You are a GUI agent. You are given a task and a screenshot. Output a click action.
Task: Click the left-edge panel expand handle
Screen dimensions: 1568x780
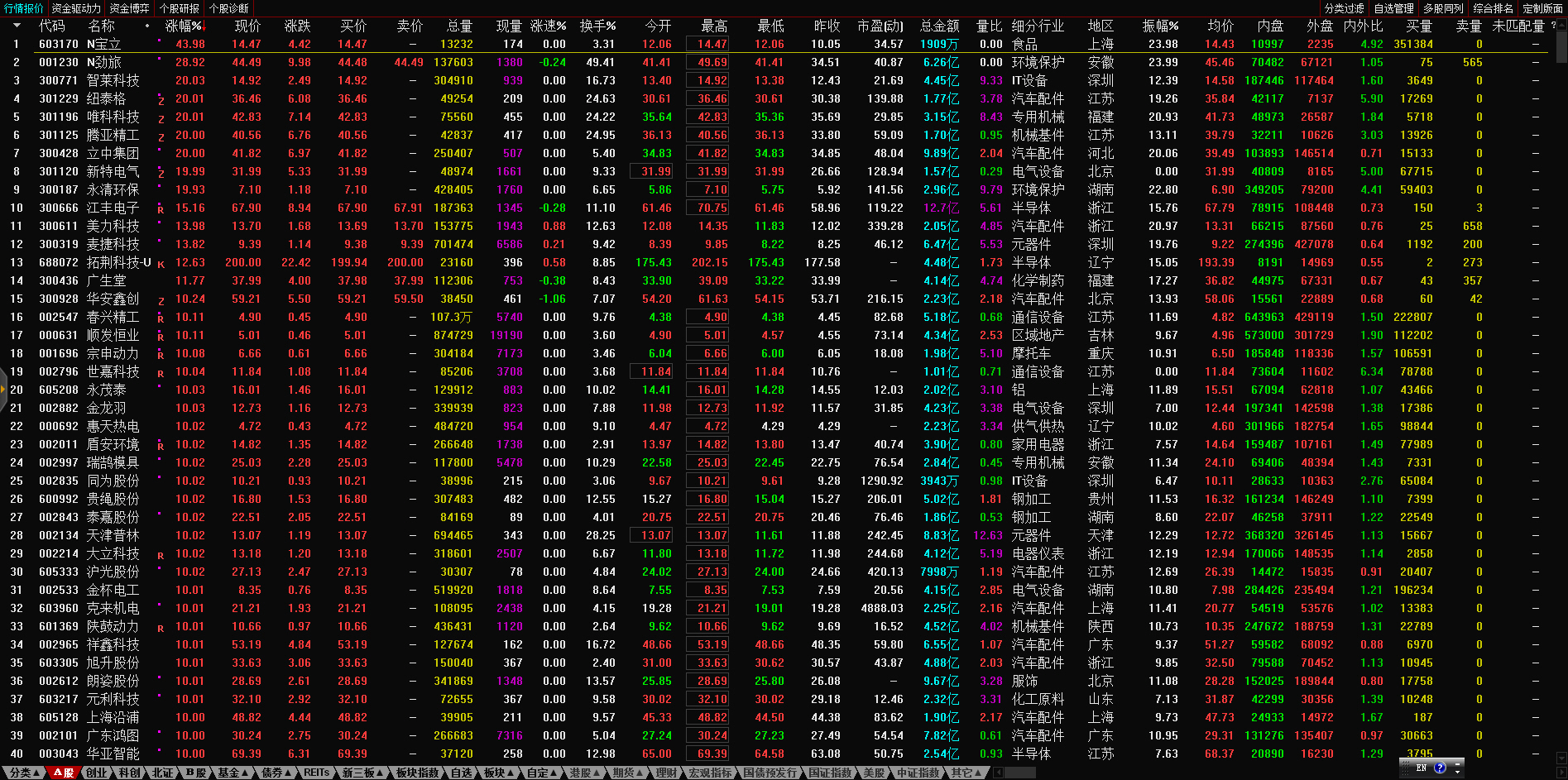[x=3, y=390]
